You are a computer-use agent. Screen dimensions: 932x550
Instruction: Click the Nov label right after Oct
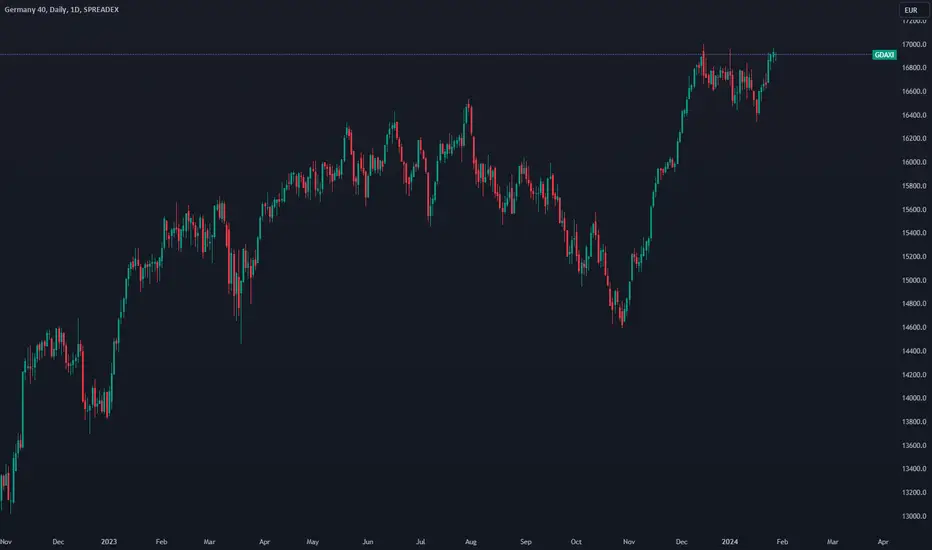pos(629,542)
